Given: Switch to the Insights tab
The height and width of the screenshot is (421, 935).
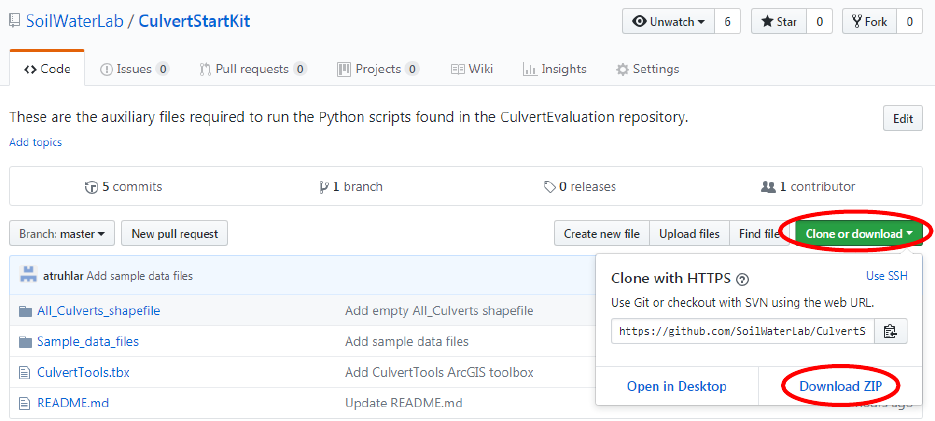Looking at the screenshot, I should pos(555,69).
